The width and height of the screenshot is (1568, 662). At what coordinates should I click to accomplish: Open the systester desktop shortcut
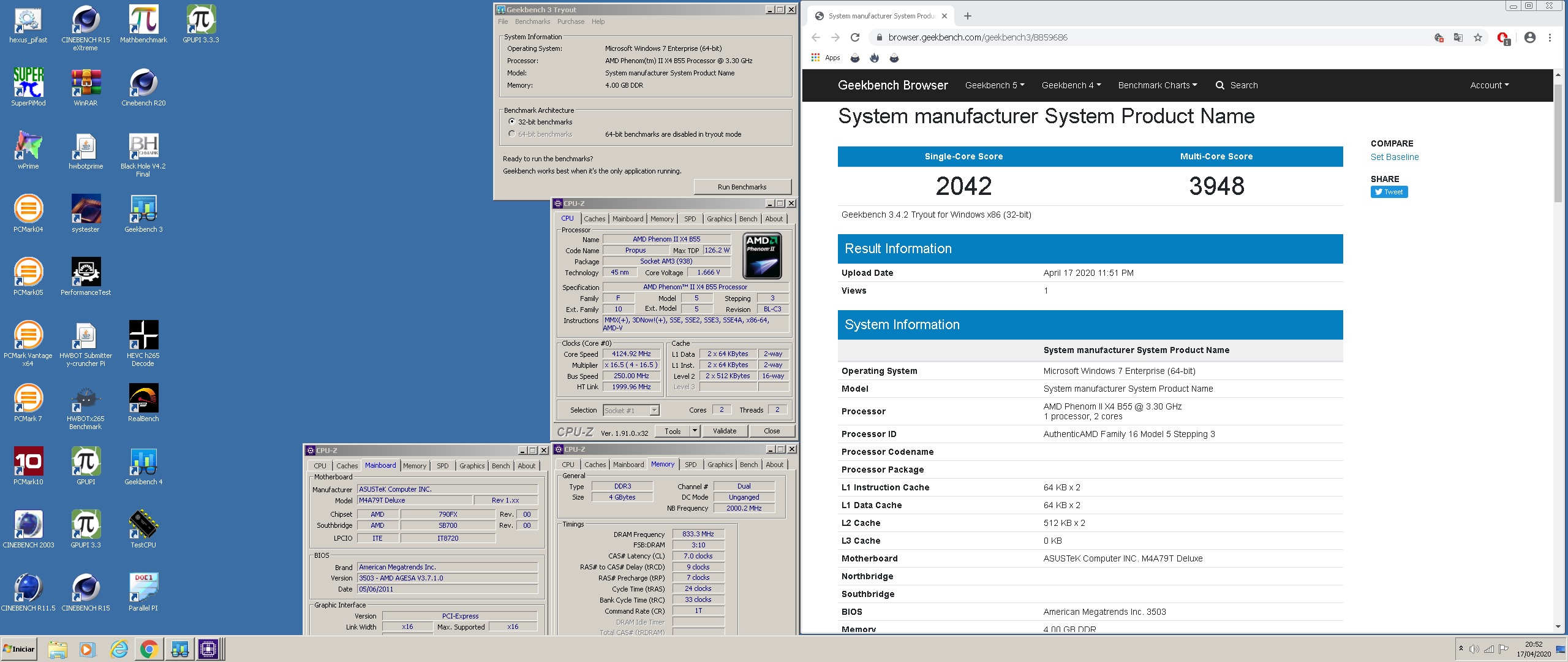point(86,214)
